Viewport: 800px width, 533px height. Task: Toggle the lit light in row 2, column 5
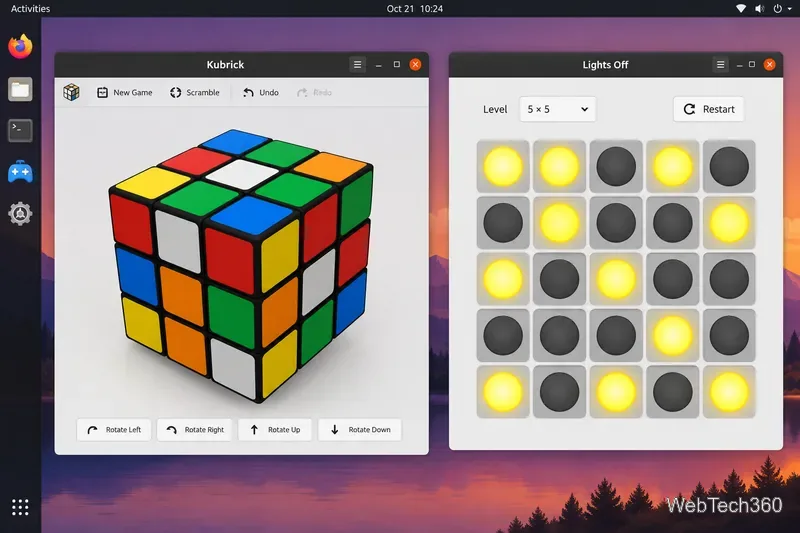coord(729,223)
